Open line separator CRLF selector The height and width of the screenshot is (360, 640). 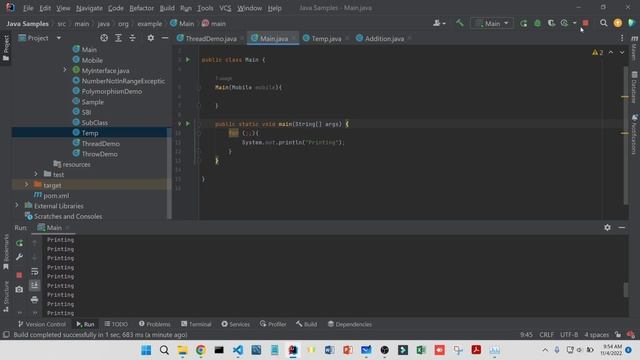(x=547, y=335)
